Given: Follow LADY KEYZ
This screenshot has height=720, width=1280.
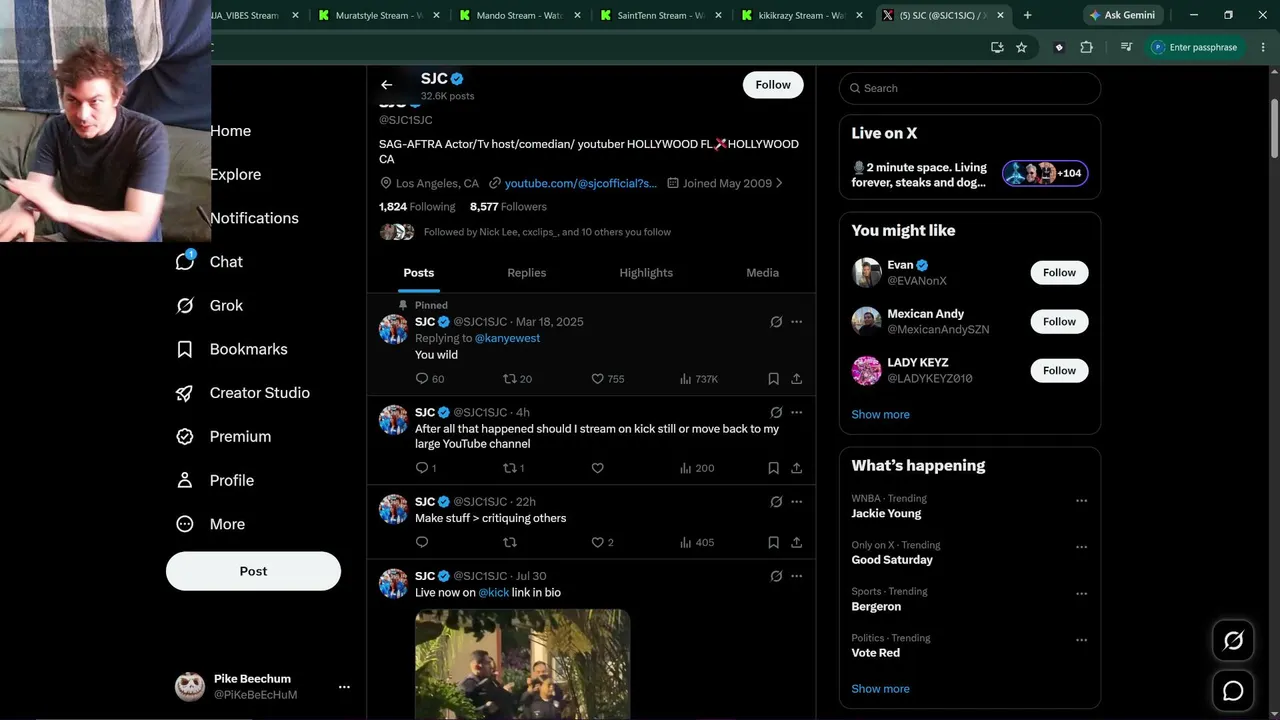Looking at the screenshot, I should [x=1059, y=371].
